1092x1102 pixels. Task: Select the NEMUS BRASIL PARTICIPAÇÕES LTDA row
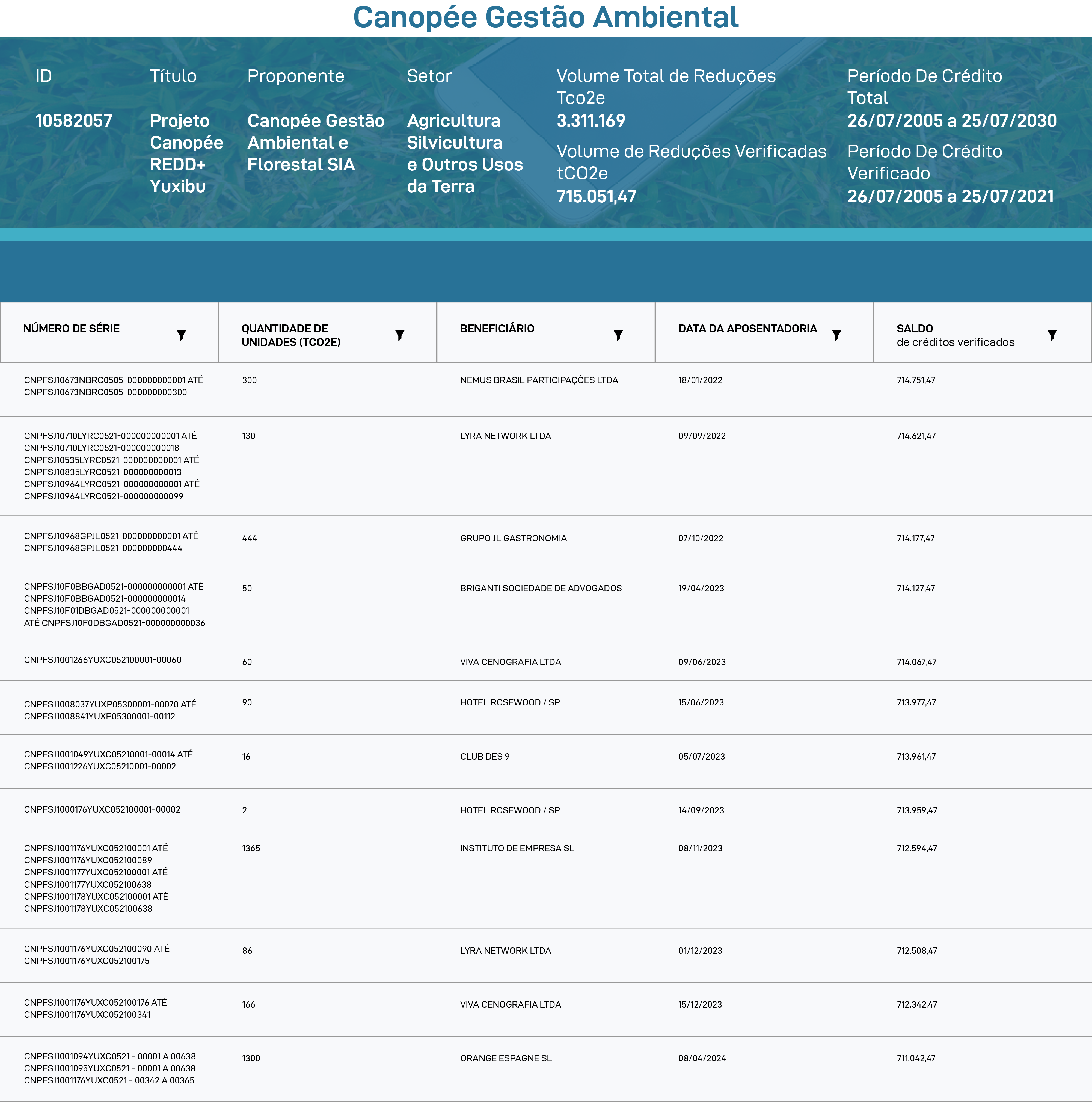click(x=539, y=380)
